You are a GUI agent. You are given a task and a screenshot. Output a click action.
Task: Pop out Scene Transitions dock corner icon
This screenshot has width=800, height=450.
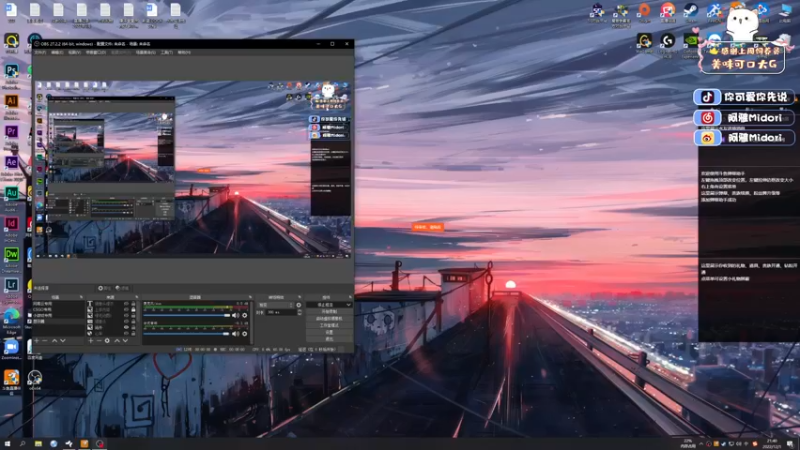(299, 297)
